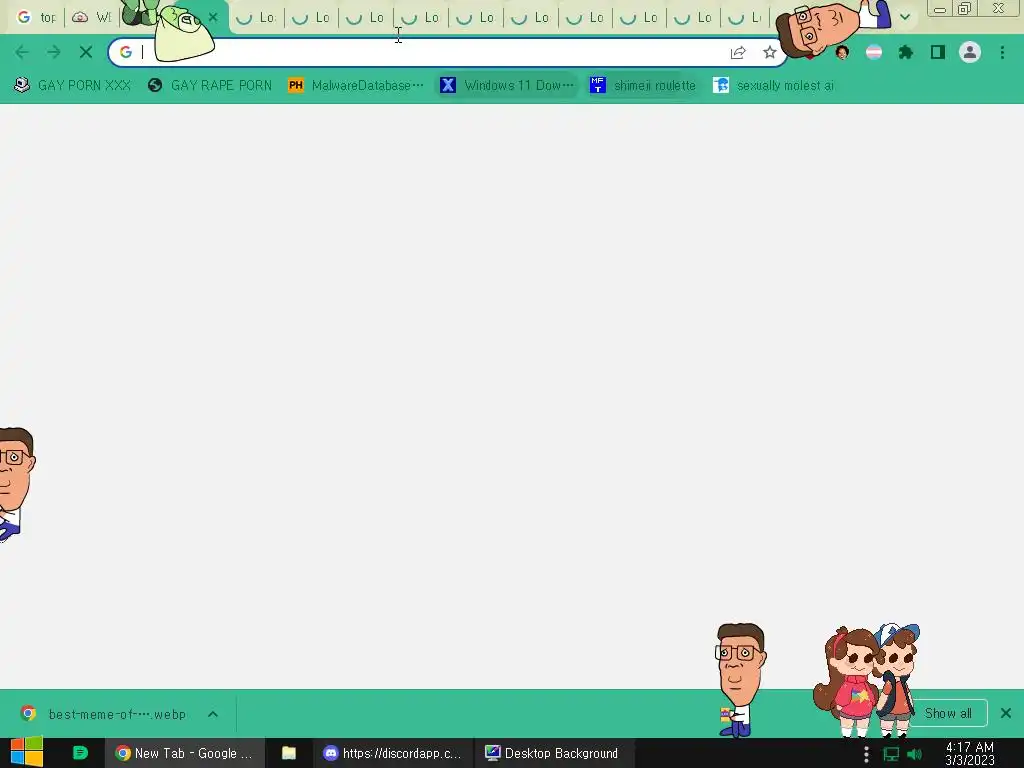Open the volume tray icon

pos(914,754)
